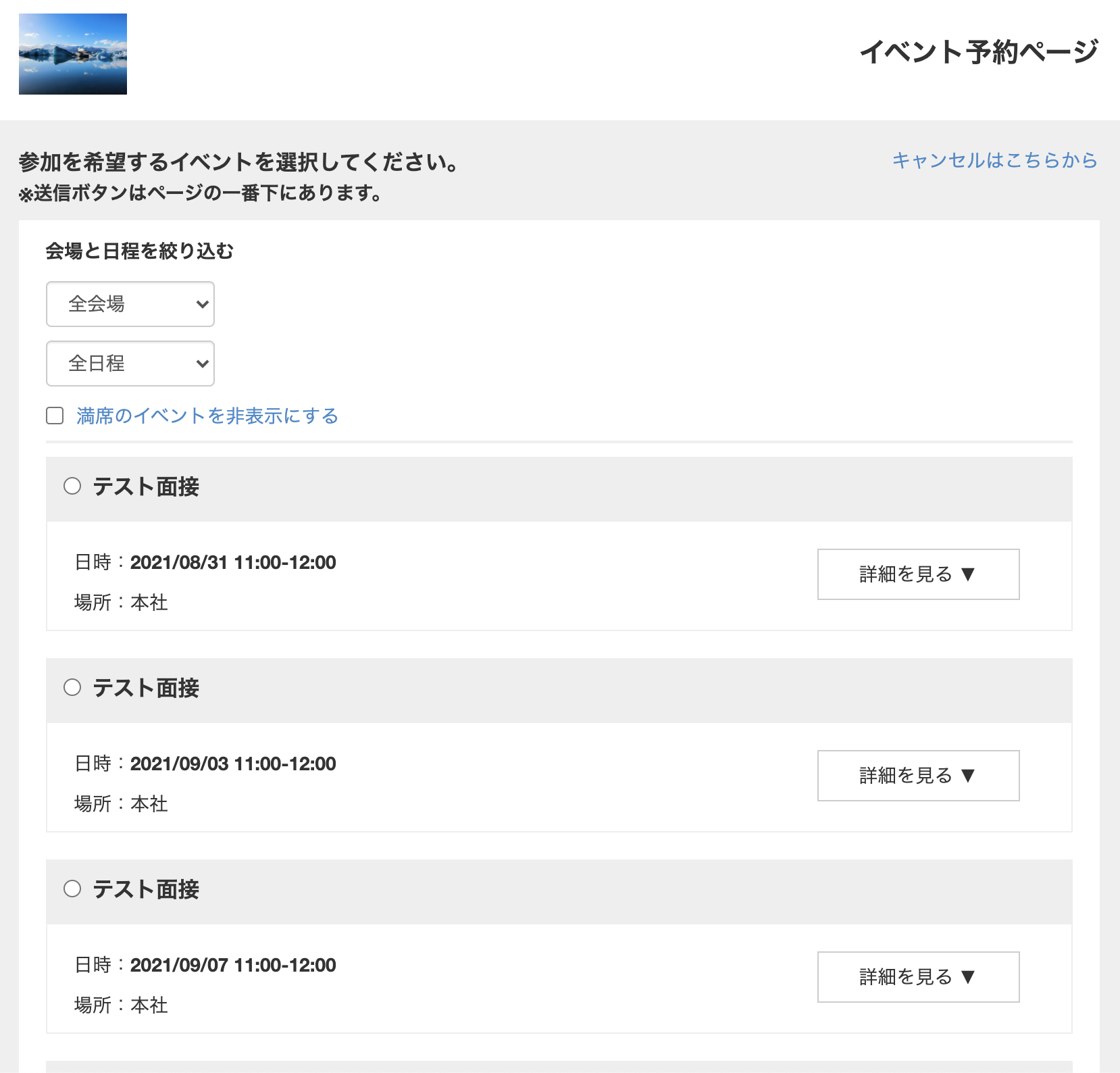
Task: Select radio button for 2021/08/31 テスト面接
Action: click(73, 486)
